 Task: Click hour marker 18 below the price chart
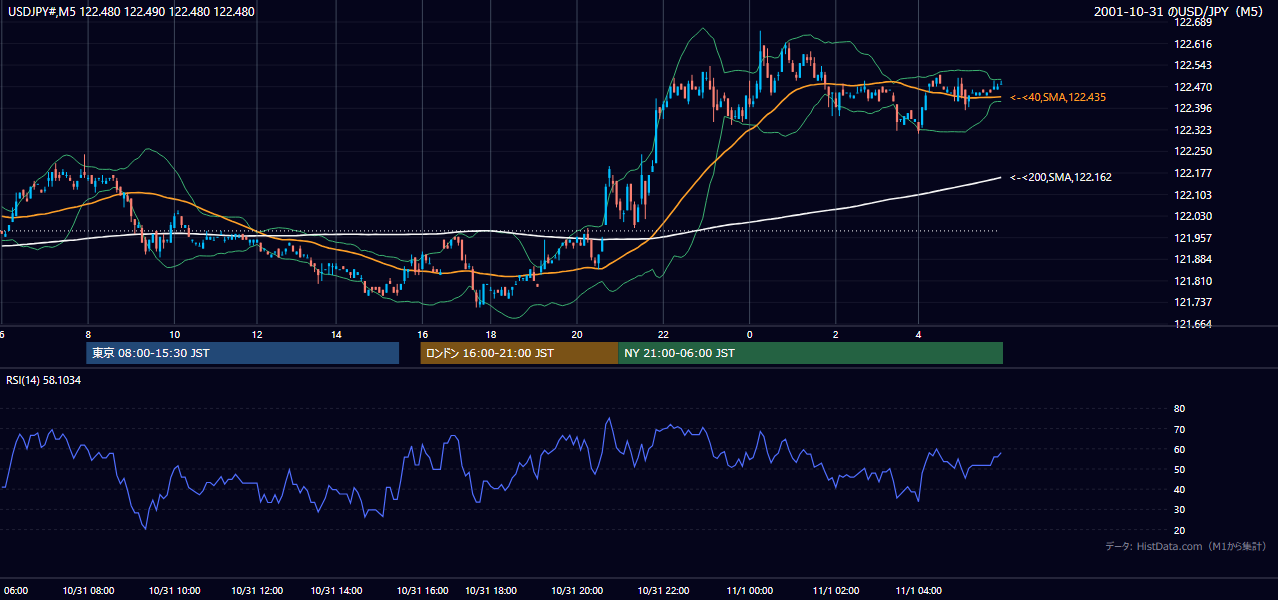pos(491,334)
